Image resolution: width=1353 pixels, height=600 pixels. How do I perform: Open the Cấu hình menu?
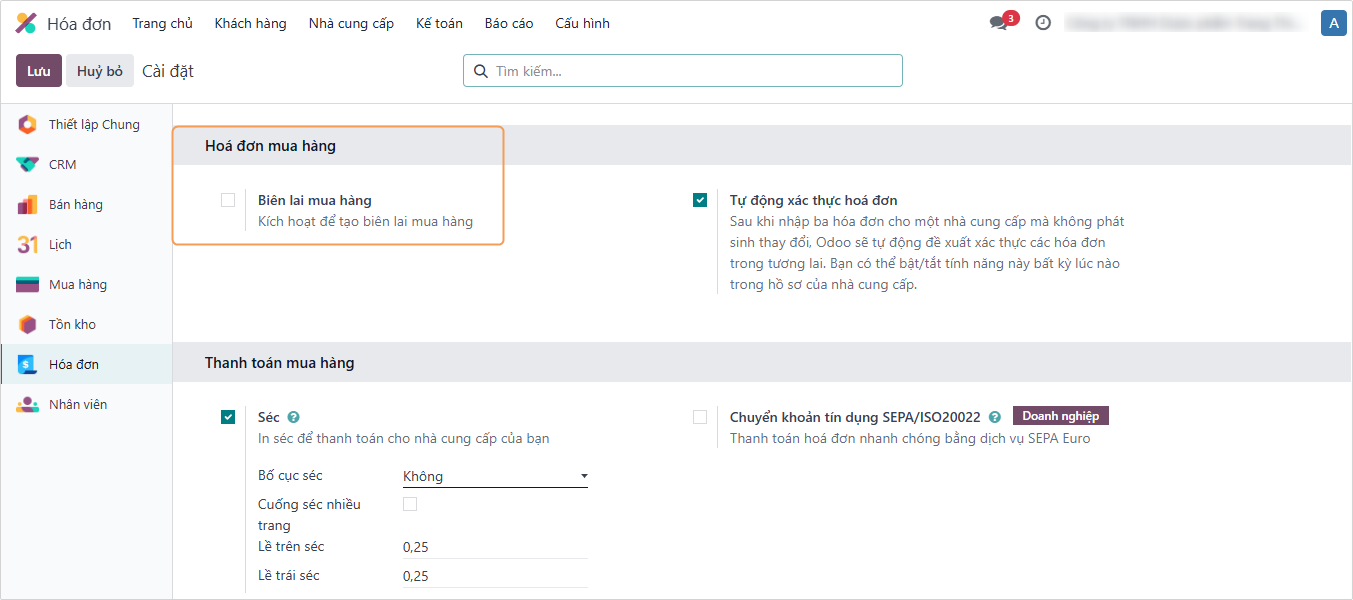[x=582, y=23]
